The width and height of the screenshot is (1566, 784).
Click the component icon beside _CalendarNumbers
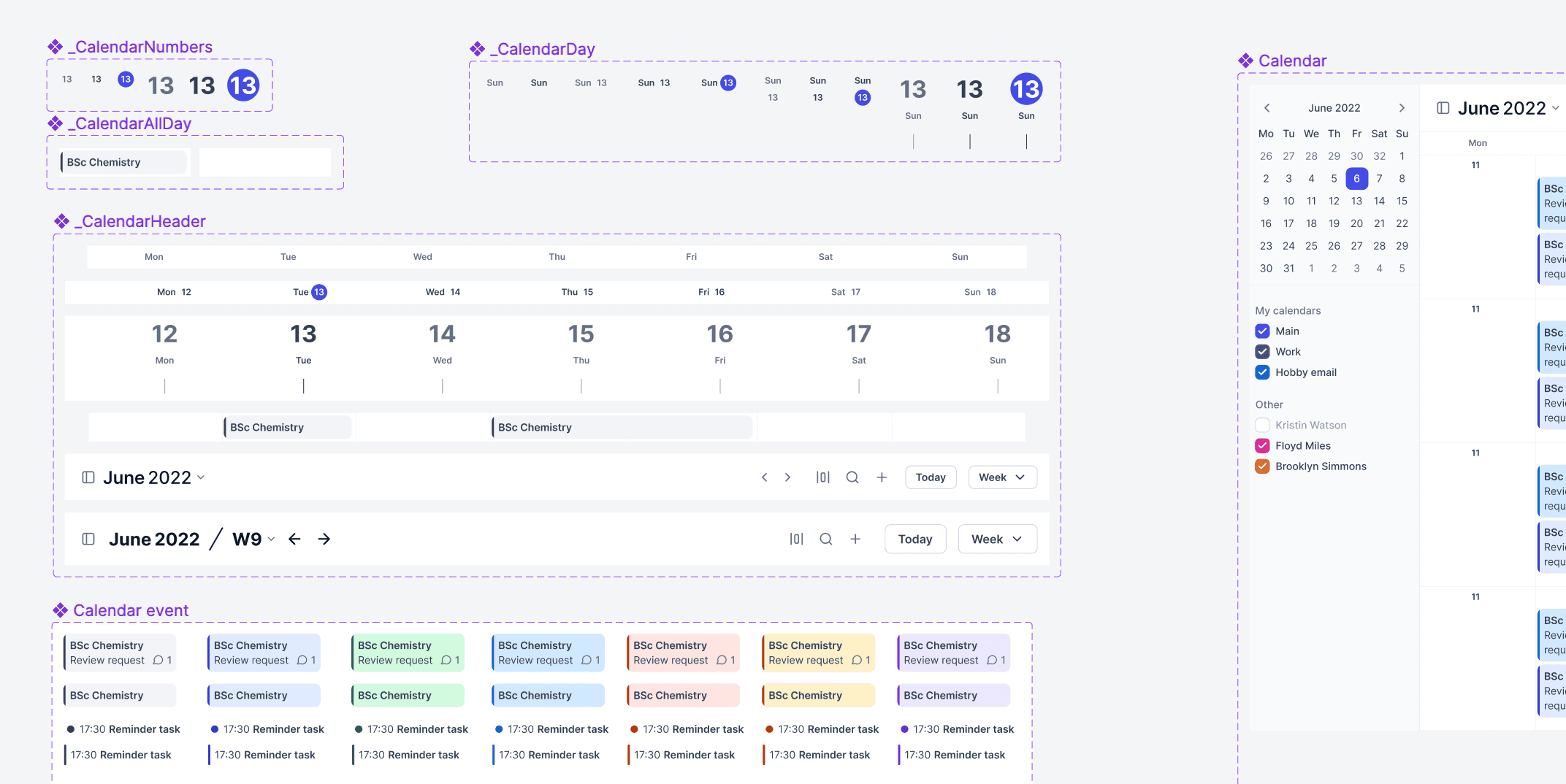coord(56,47)
